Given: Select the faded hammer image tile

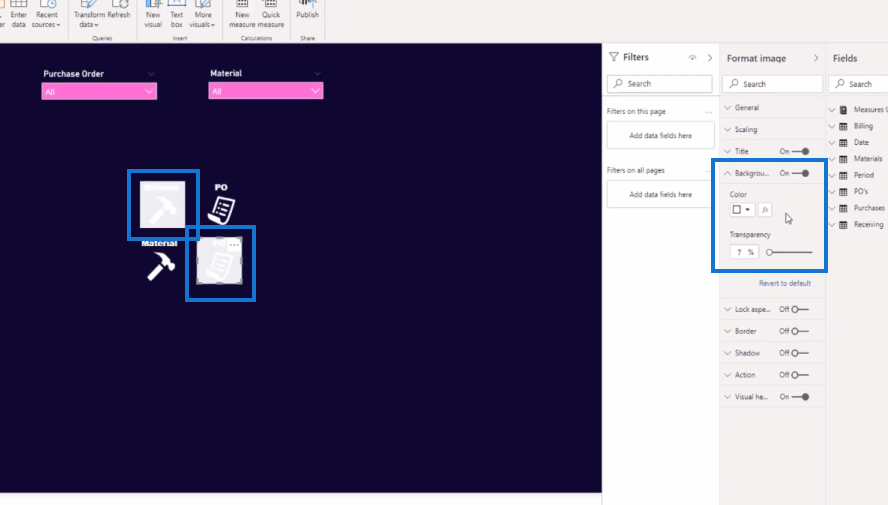Looking at the screenshot, I should coord(163,204).
